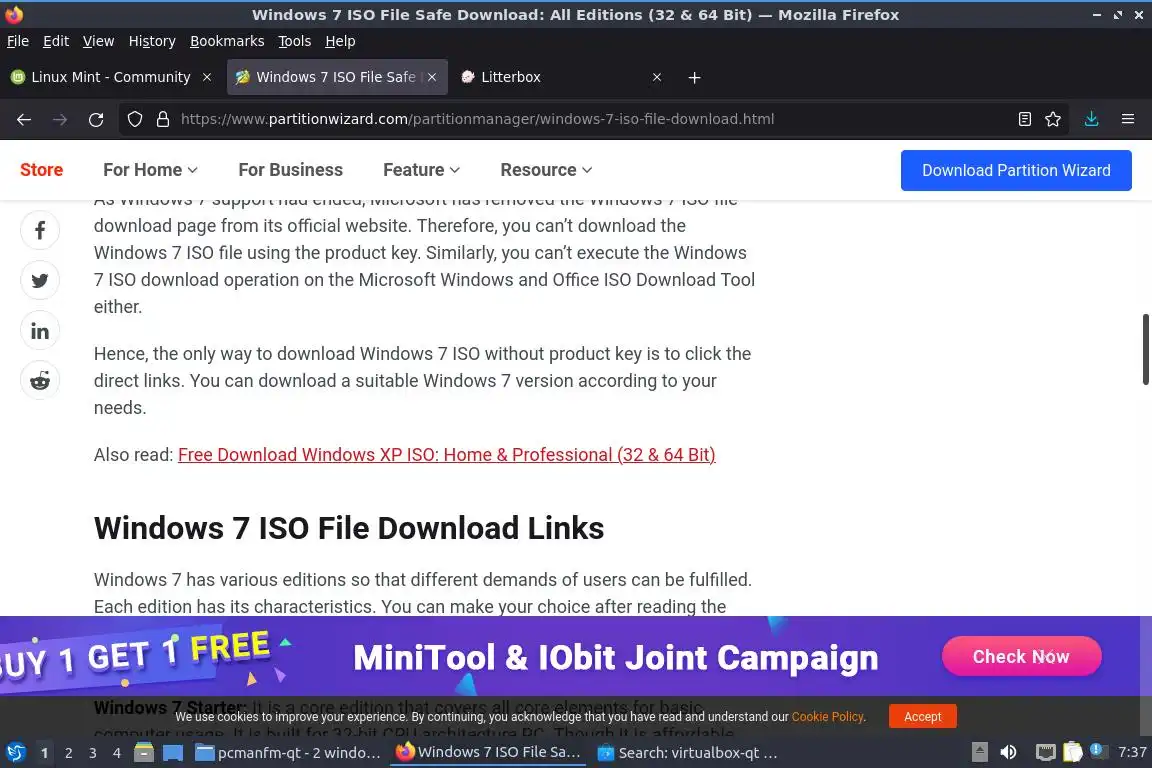Open a new tab with plus button

pos(694,77)
